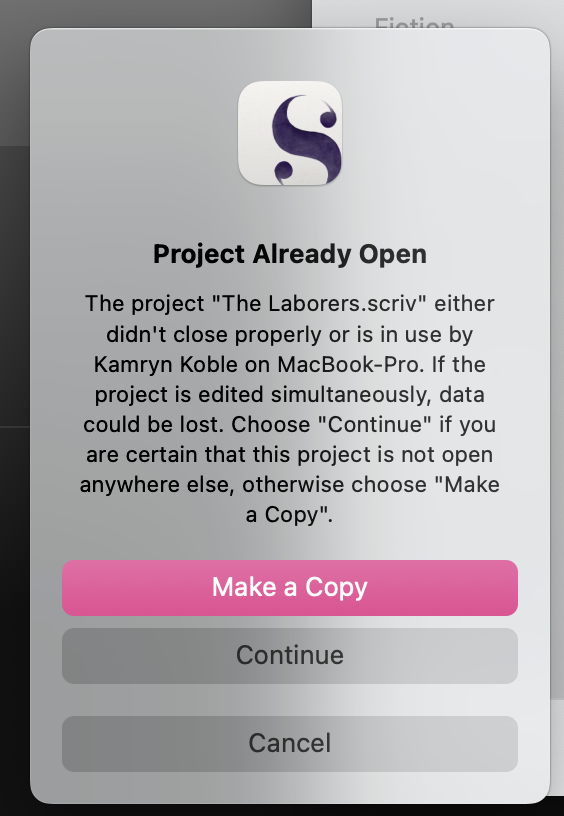The height and width of the screenshot is (816, 564).
Task: Select the Fiction category behind the dialog
Action: pyautogui.click(x=414, y=23)
